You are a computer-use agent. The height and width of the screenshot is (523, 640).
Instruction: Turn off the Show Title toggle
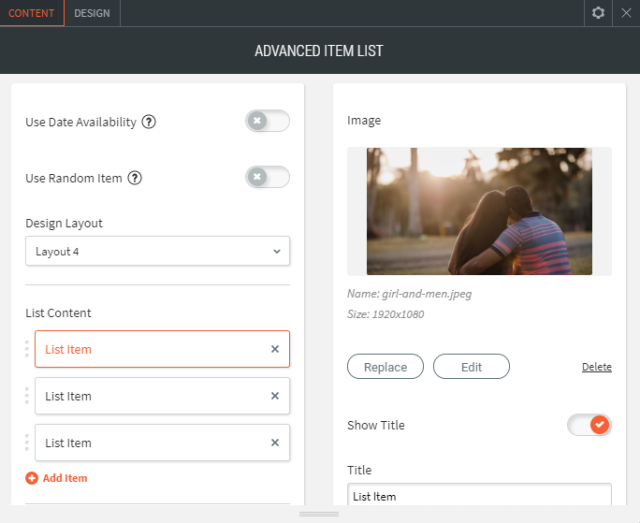click(x=589, y=425)
